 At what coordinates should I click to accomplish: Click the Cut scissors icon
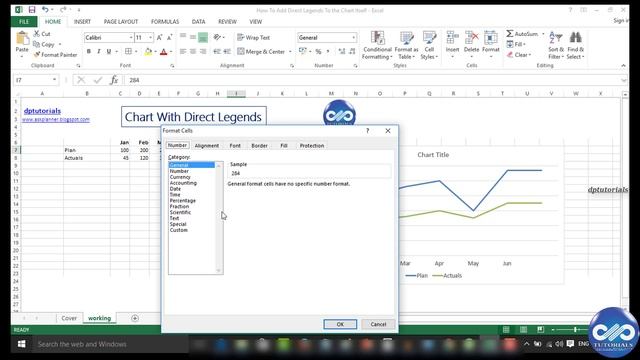37,34
